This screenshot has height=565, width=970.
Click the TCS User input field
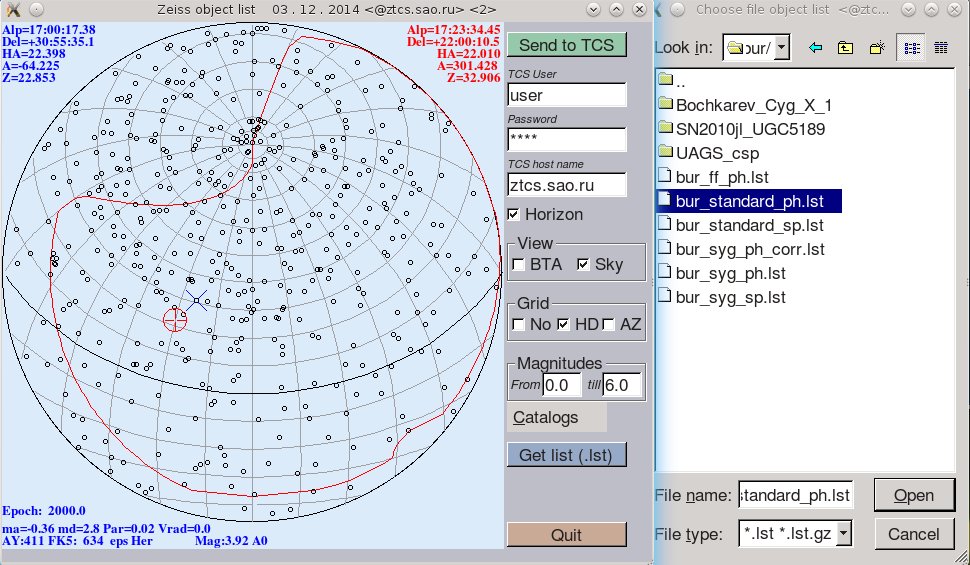[567, 95]
